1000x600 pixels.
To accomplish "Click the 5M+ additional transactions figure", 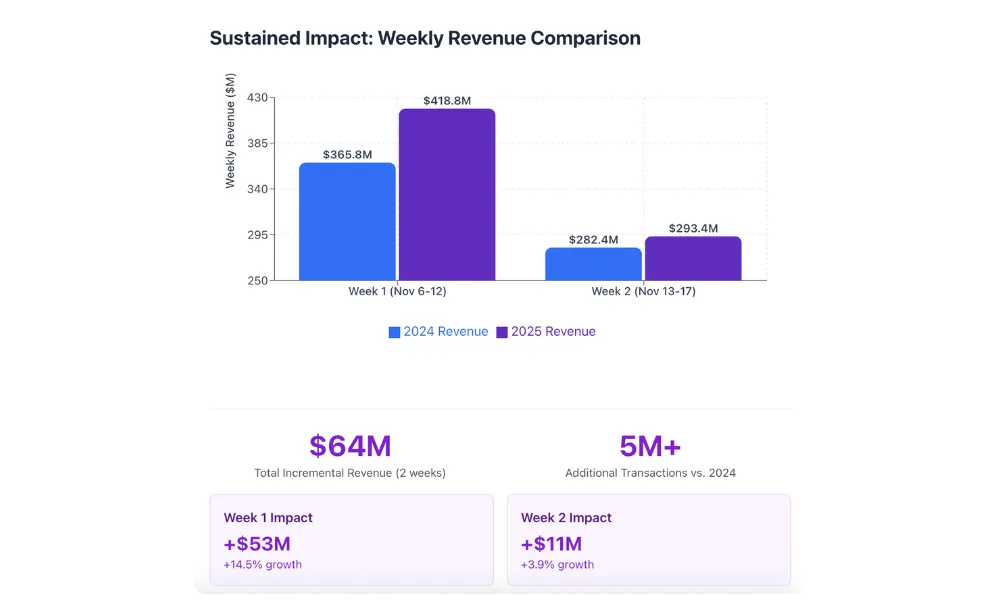I will (650, 446).
